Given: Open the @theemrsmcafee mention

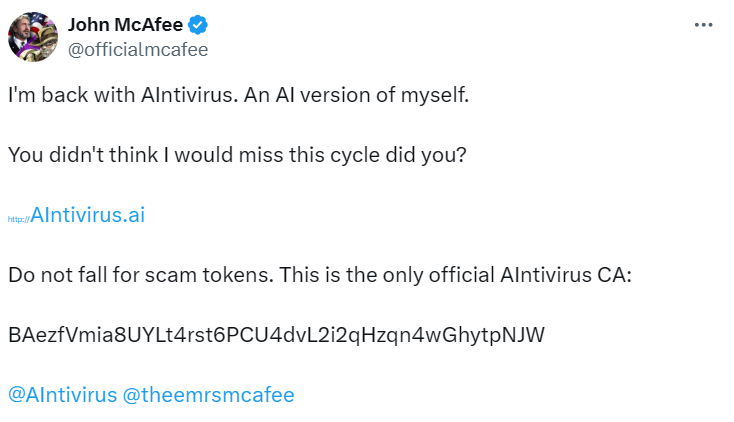Looking at the screenshot, I should pyautogui.click(x=208, y=394).
